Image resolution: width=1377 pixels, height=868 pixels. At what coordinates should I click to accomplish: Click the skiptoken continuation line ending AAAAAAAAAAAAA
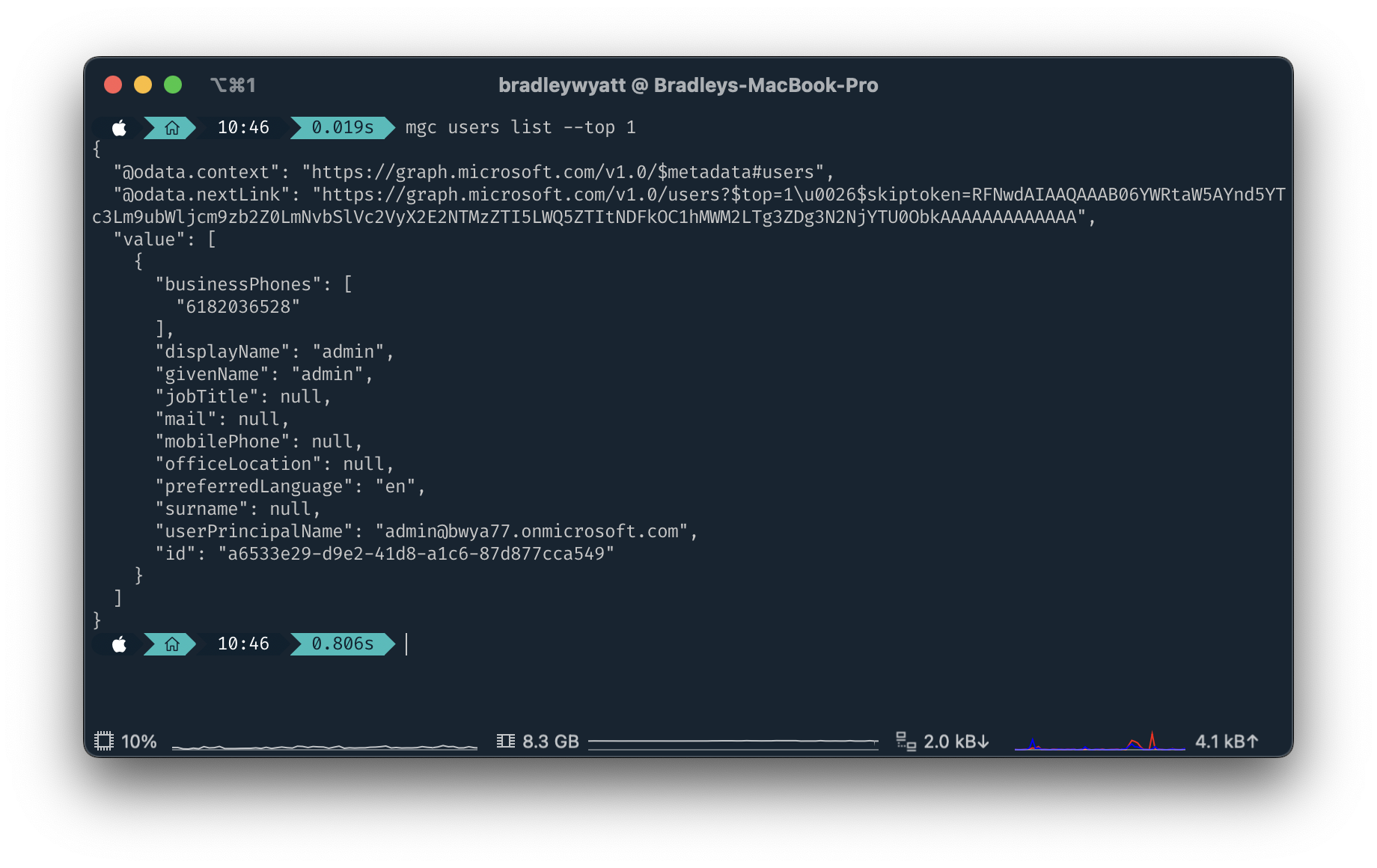tap(593, 218)
